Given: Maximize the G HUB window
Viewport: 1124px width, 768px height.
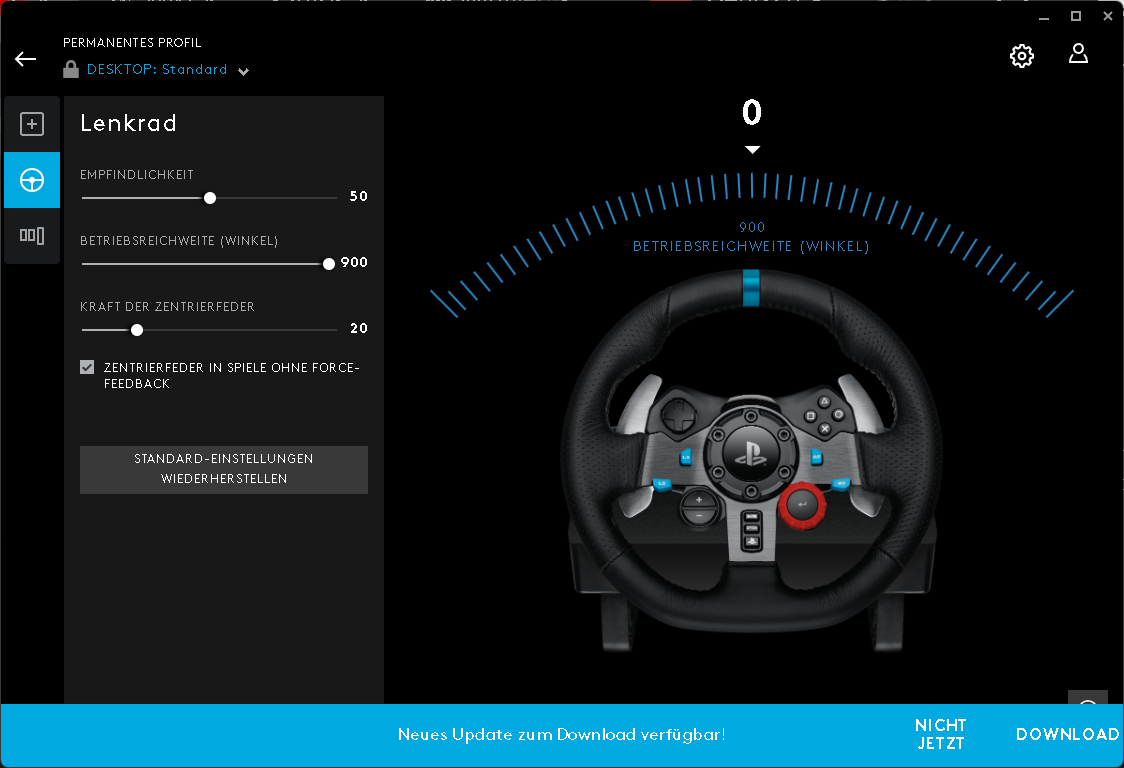Looking at the screenshot, I should pos(1076,16).
